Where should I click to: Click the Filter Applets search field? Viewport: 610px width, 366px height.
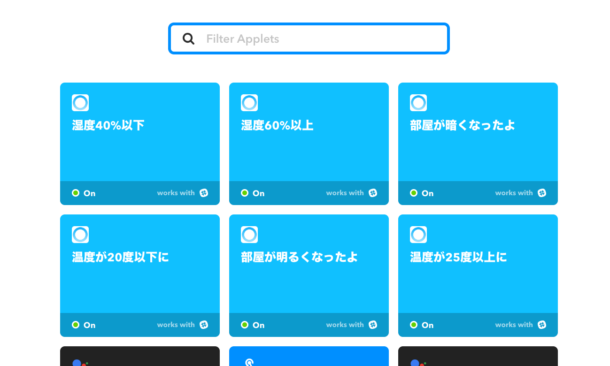tap(309, 39)
